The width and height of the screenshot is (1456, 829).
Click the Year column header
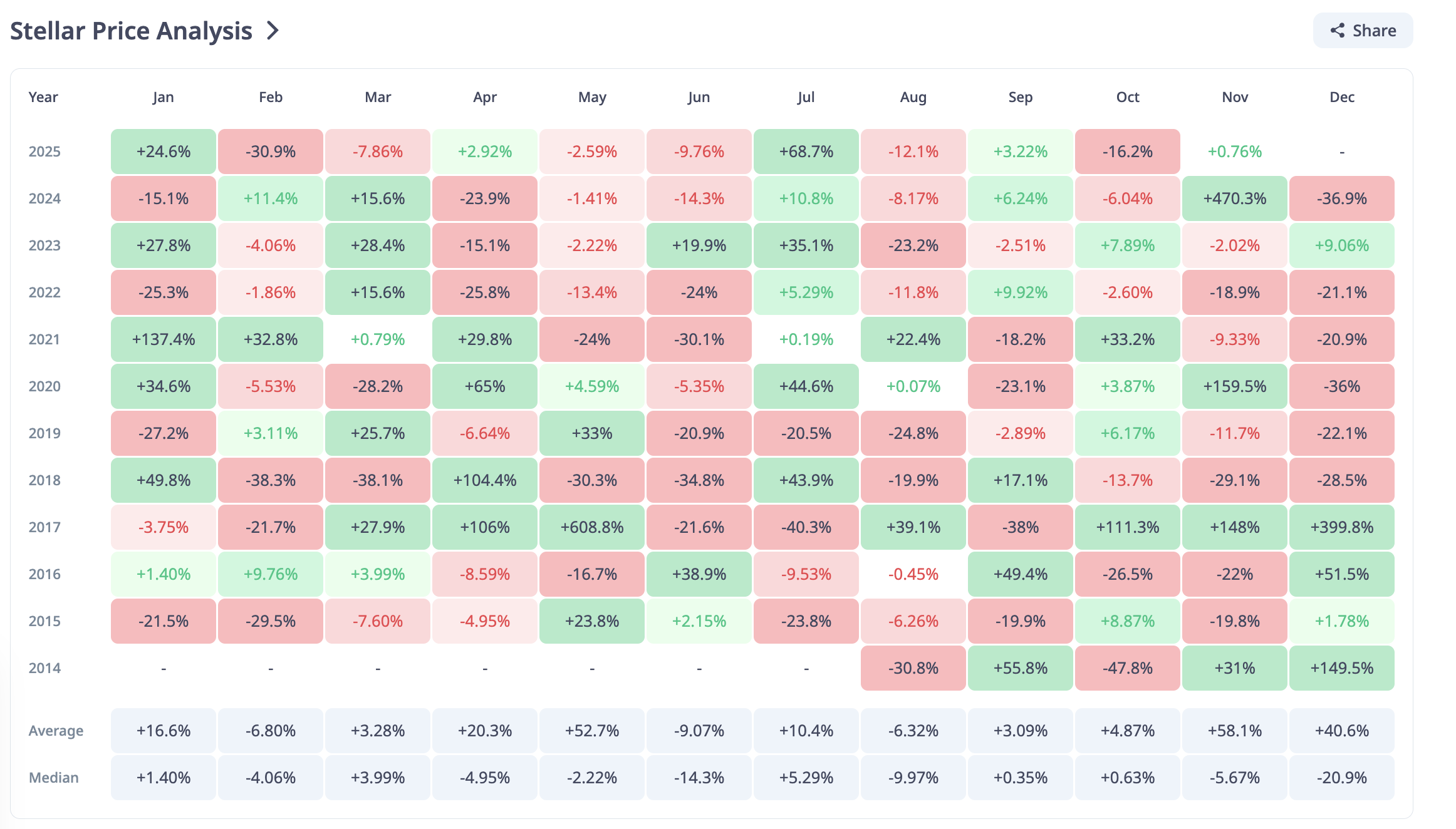tap(43, 97)
